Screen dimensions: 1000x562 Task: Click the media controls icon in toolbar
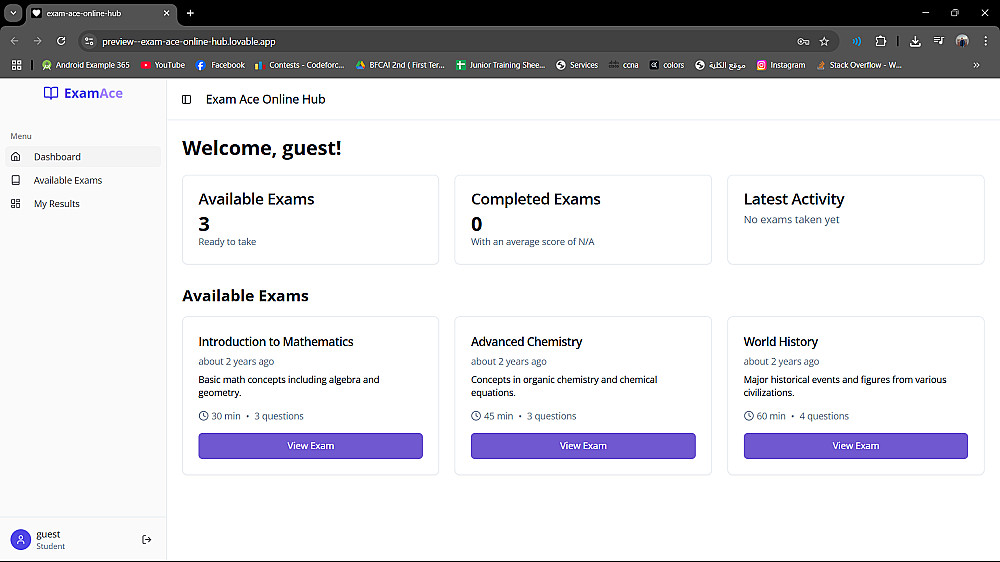click(x=938, y=41)
